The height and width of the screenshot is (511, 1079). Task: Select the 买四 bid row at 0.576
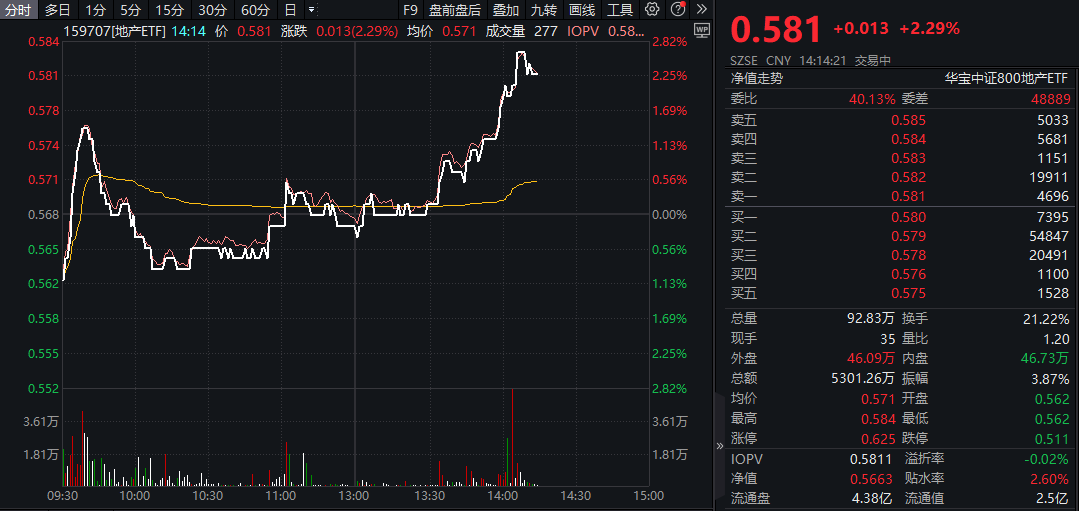900,275
